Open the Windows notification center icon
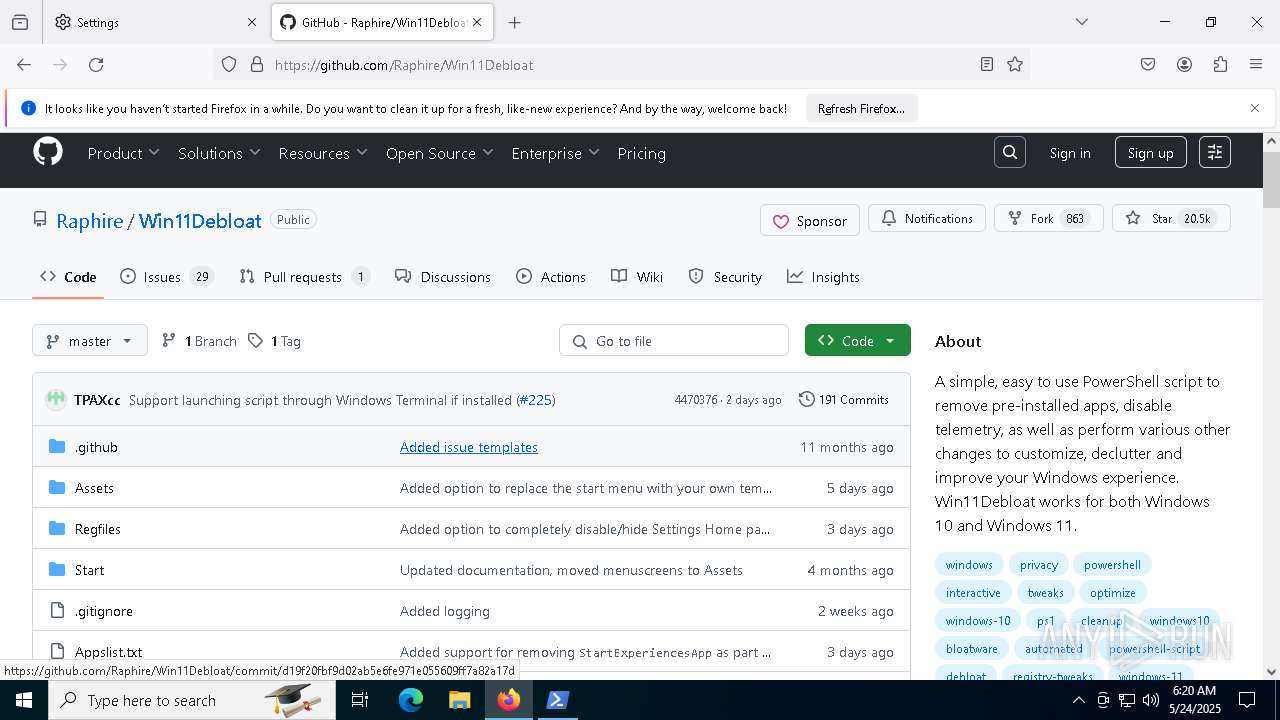The height and width of the screenshot is (720, 1280). tap(1247, 700)
